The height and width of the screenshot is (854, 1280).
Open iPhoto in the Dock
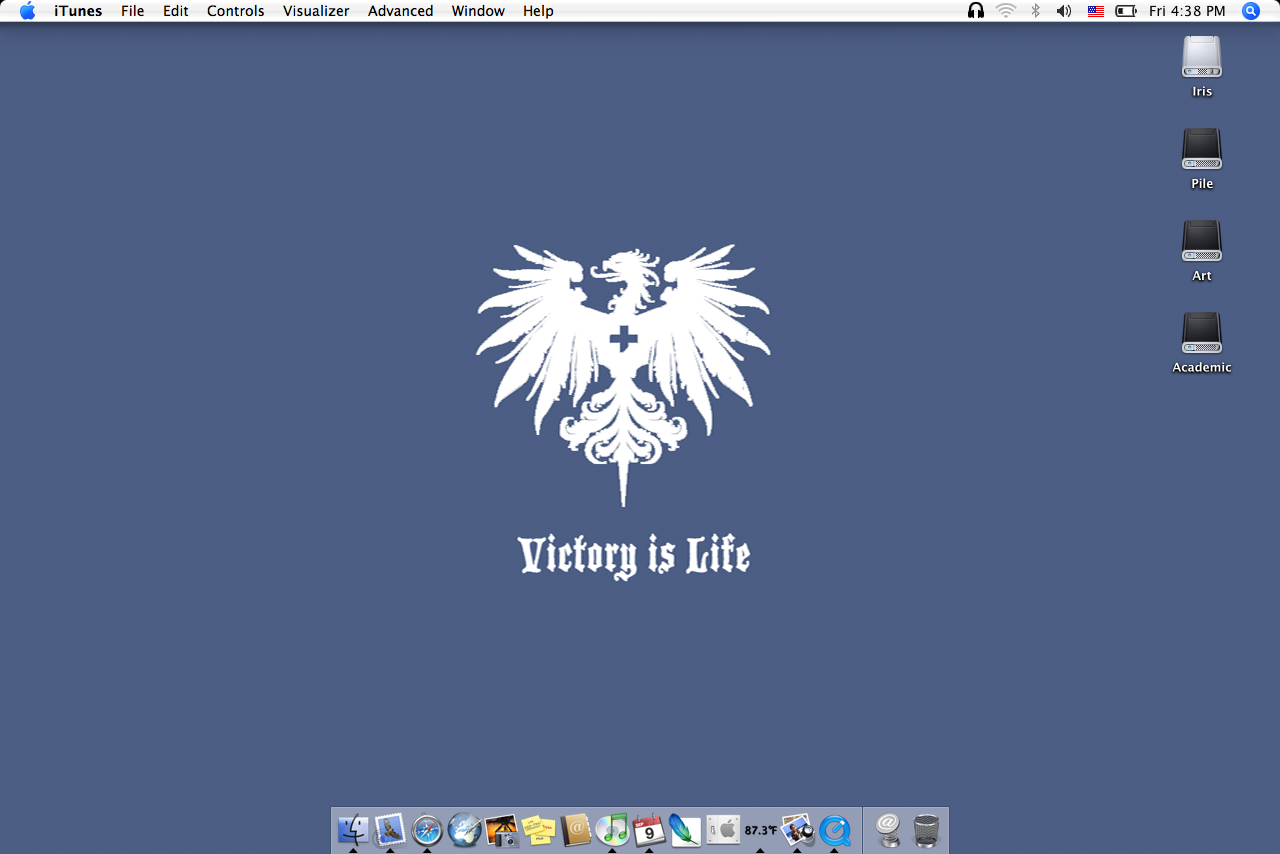(797, 829)
